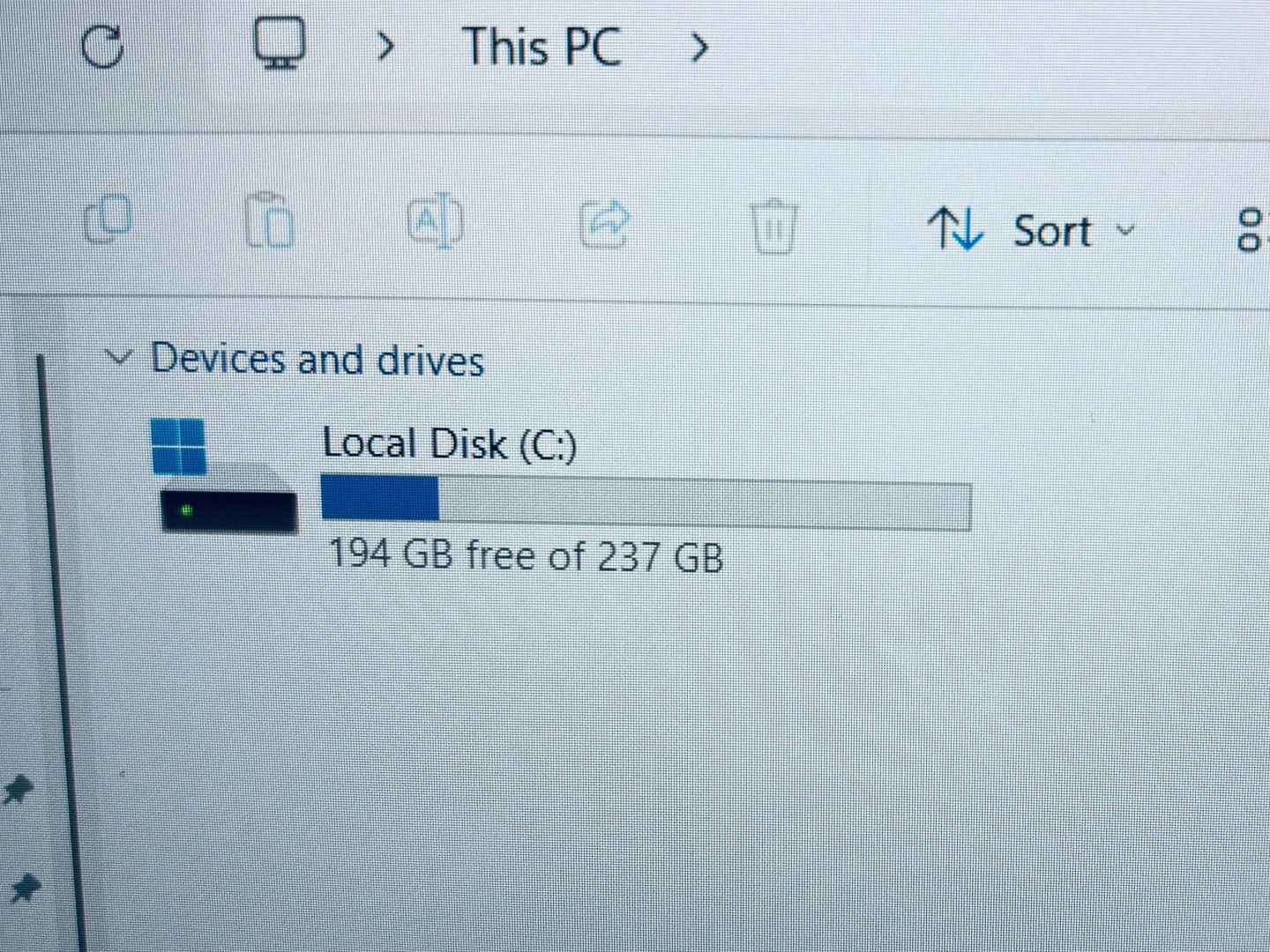Screen dimensions: 1270x952
Task: Click the disabled Copy icon in toolbar
Action: tap(108, 220)
